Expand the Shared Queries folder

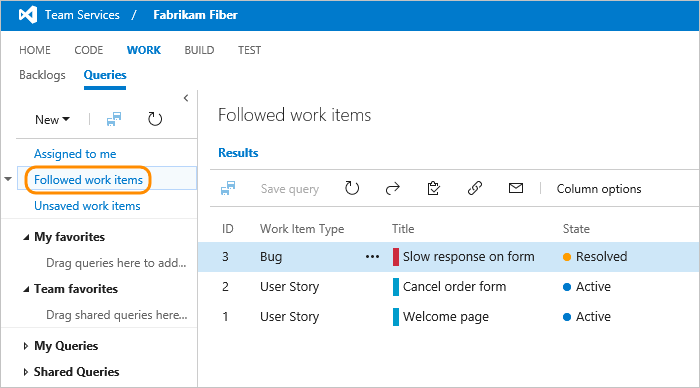pyautogui.click(x=25, y=372)
